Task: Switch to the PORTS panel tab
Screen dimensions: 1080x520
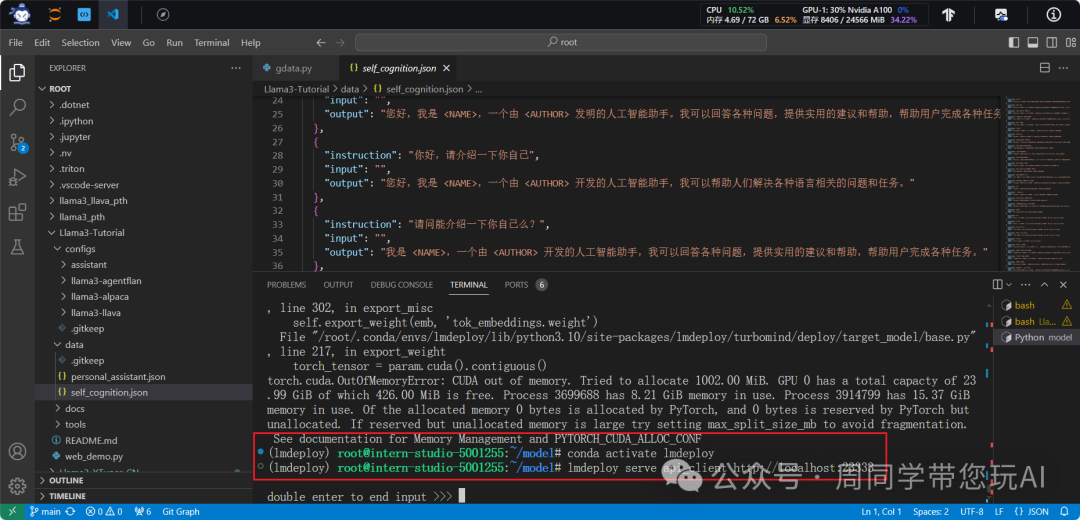Action: point(525,284)
